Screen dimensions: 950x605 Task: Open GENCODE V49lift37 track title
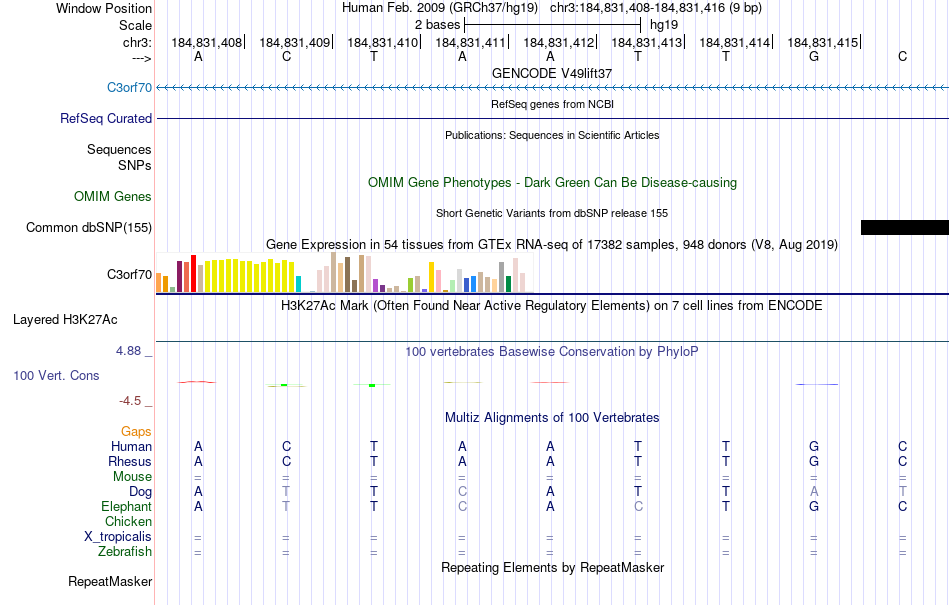coord(552,73)
